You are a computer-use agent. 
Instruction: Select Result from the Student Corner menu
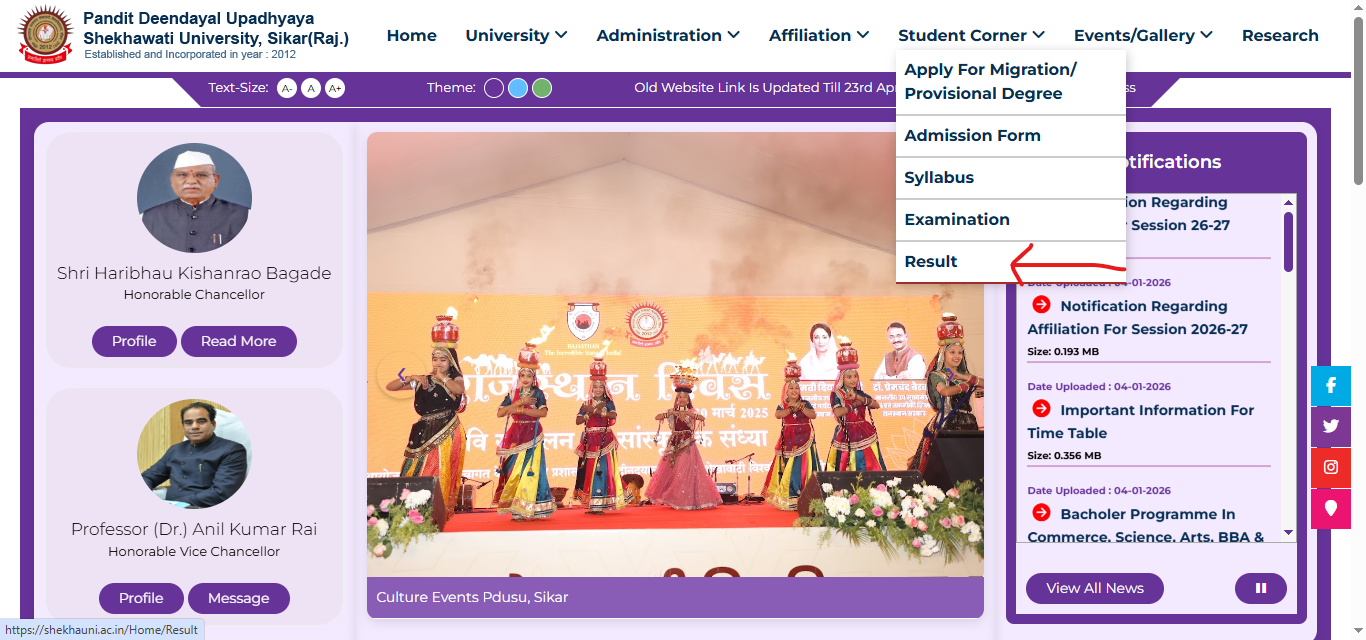point(931,261)
